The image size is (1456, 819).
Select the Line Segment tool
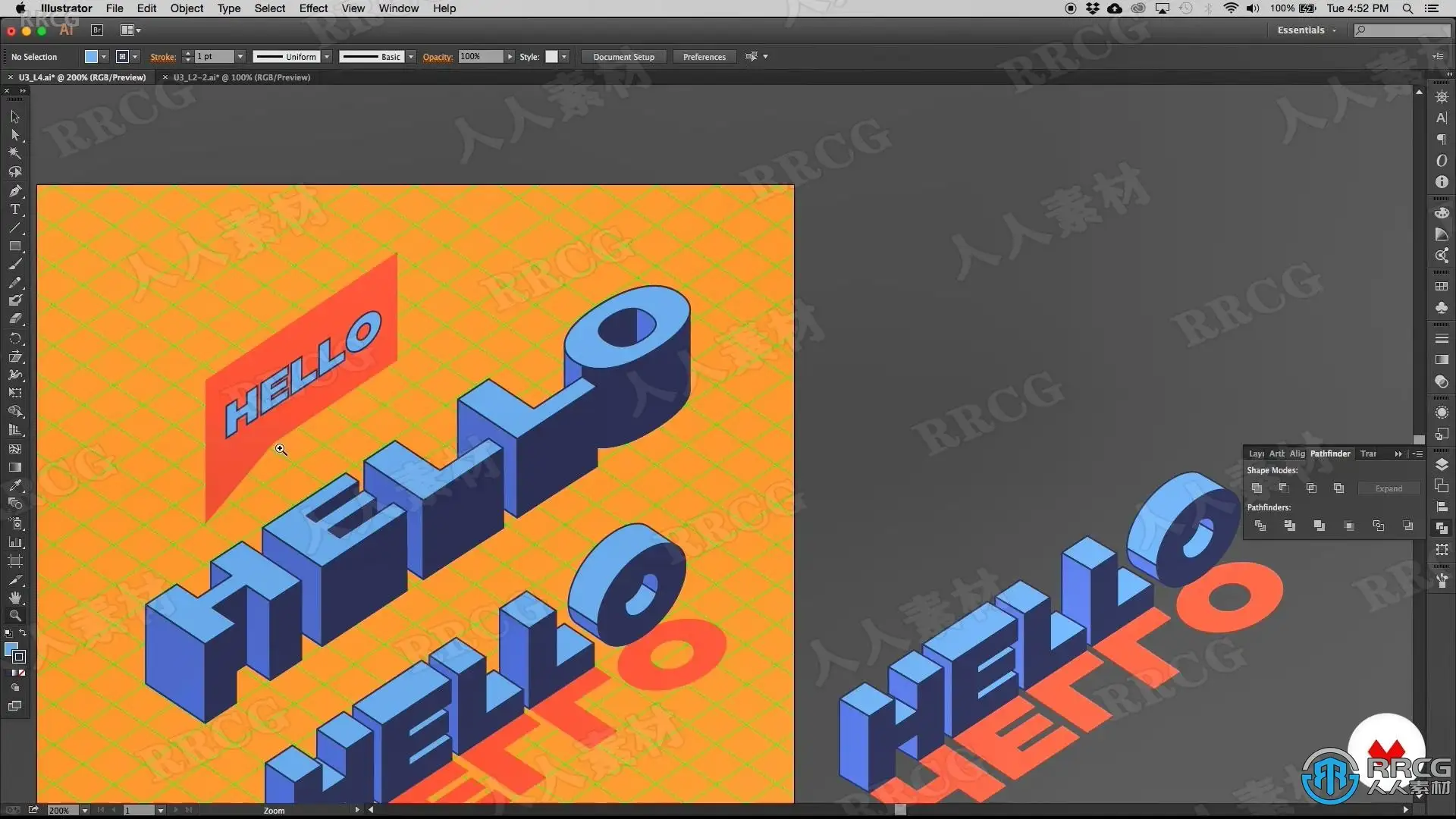[15, 227]
